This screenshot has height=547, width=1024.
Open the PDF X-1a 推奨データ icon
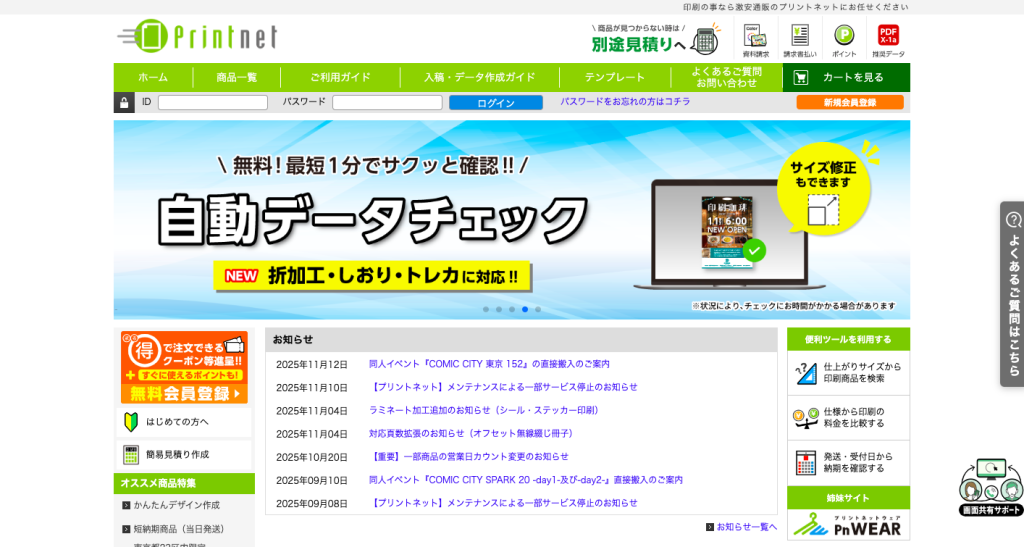pos(888,40)
